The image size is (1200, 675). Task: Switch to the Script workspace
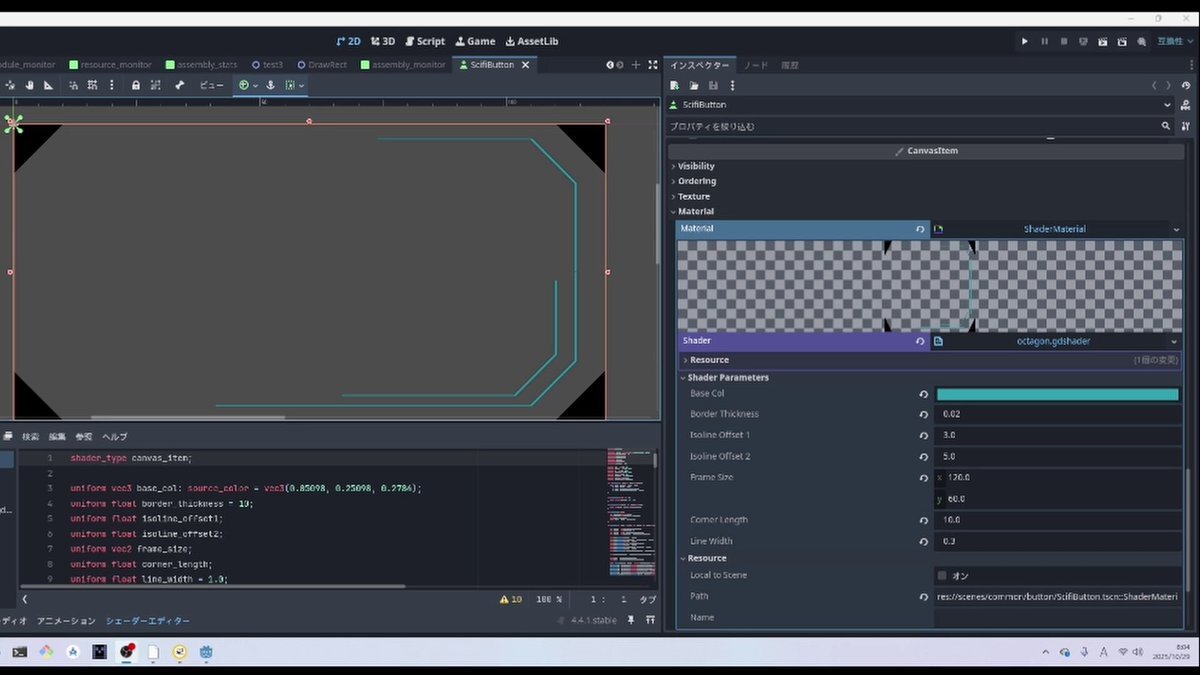424,41
